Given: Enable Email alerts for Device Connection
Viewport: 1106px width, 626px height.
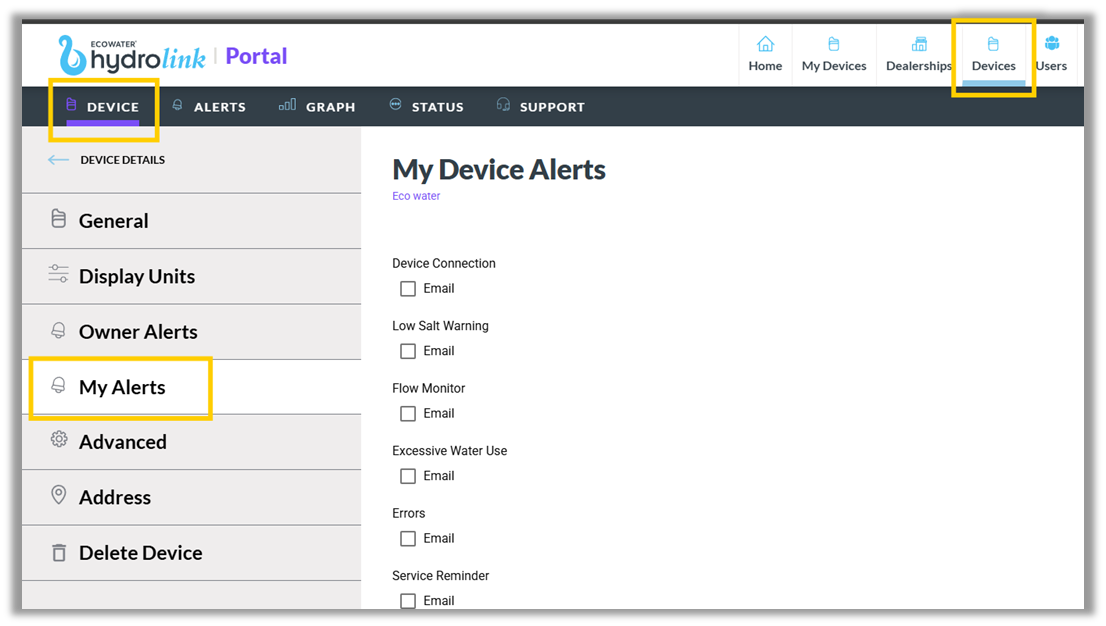Looking at the screenshot, I should pos(407,288).
